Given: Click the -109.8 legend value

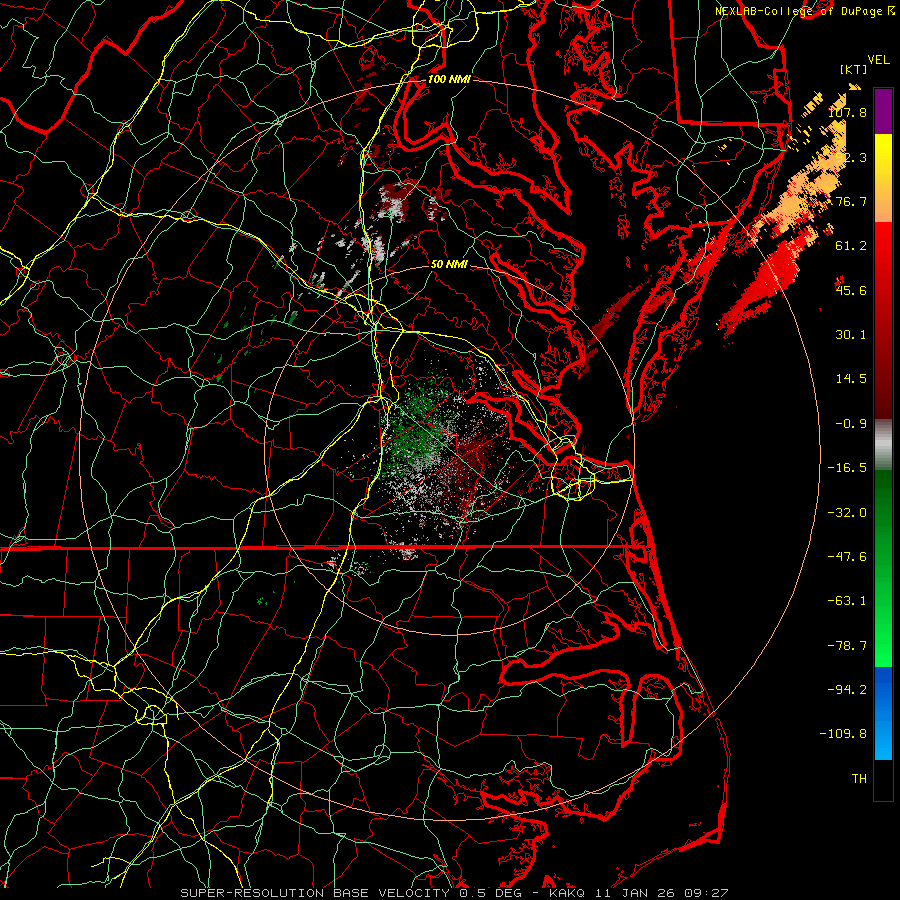Looking at the screenshot, I should pyautogui.click(x=843, y=734).
